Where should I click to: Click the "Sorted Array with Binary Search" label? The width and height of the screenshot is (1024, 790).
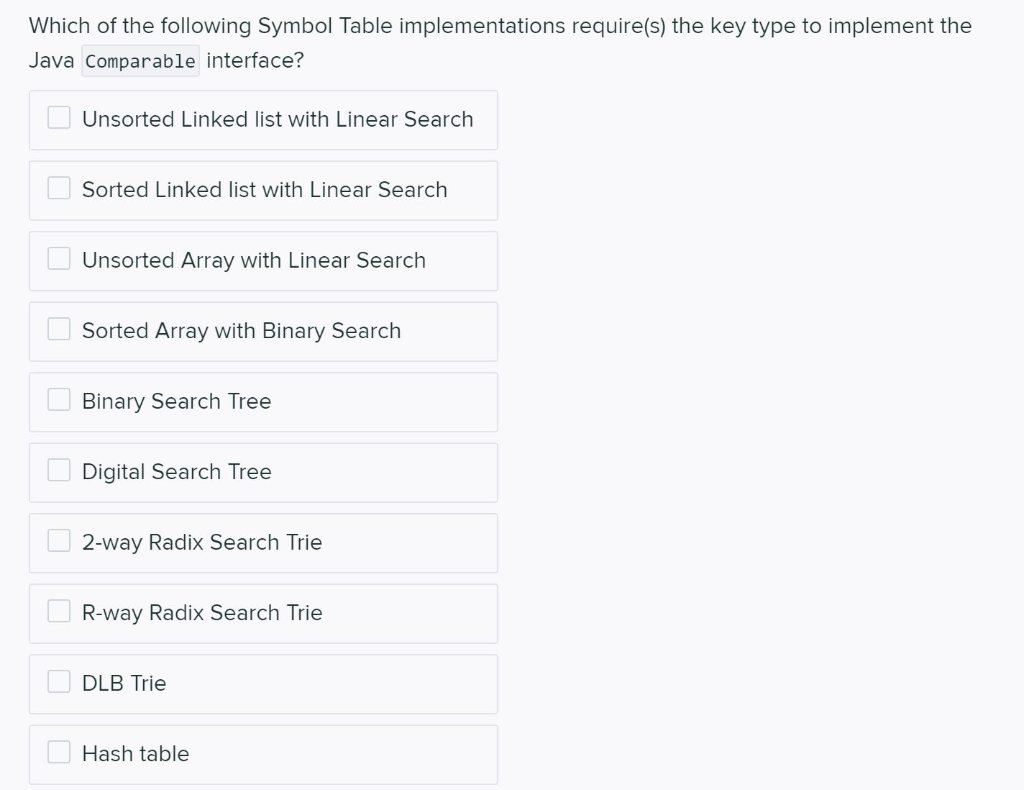(241, 331)
